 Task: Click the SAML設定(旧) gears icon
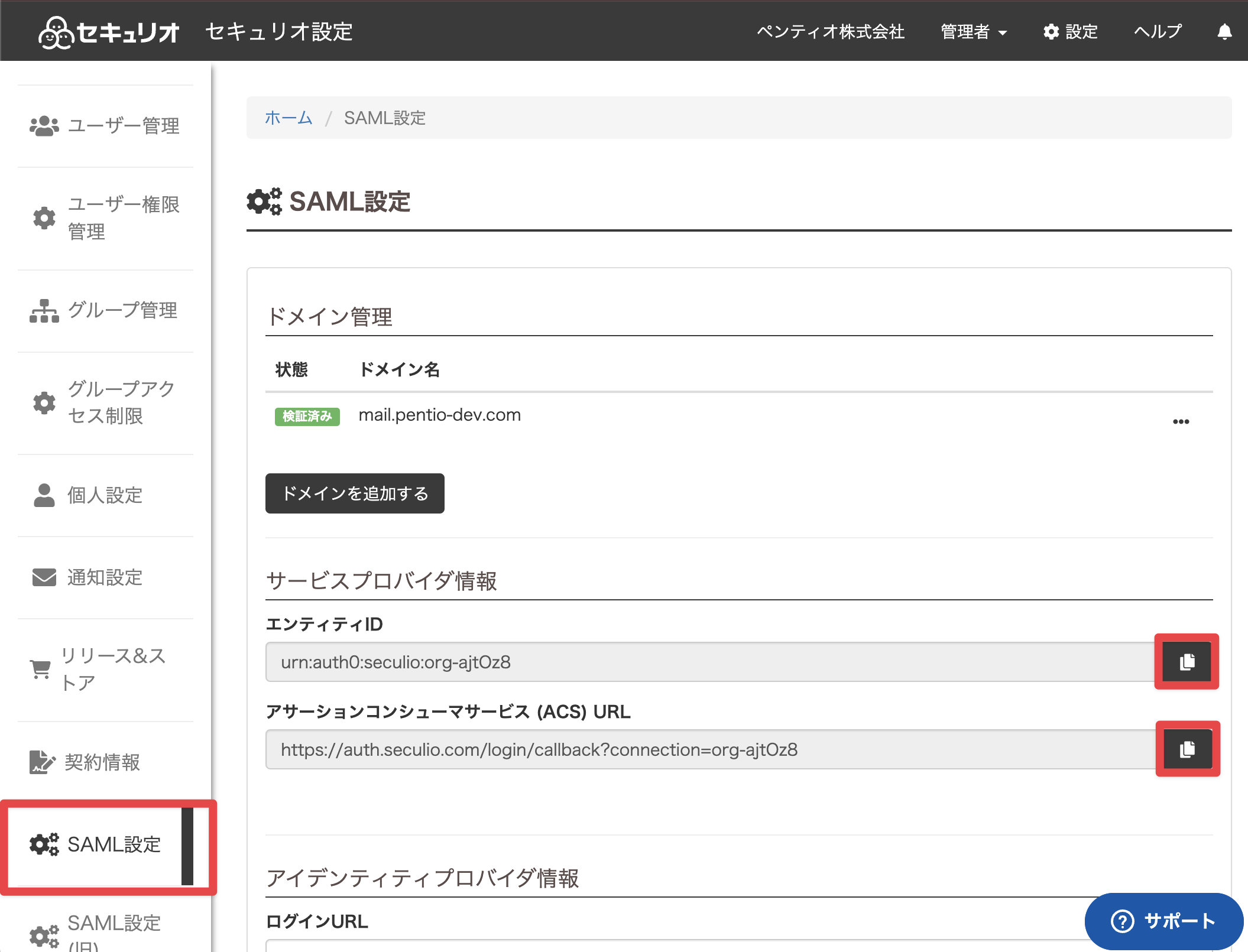point(44,937)
